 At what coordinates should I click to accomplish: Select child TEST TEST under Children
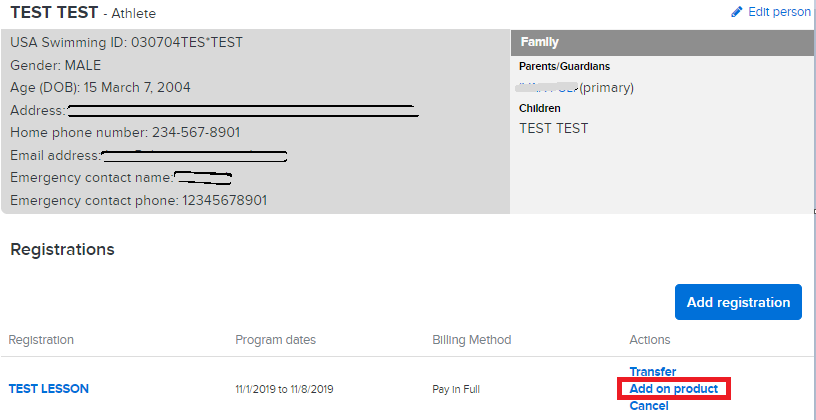pyautogui.click(x=553, y=128)
